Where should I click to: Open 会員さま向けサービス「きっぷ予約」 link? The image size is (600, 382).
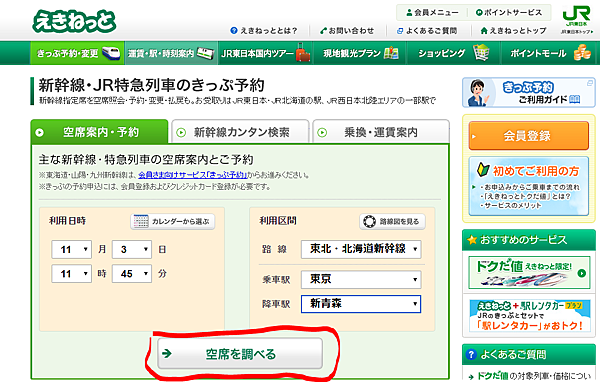192,175
